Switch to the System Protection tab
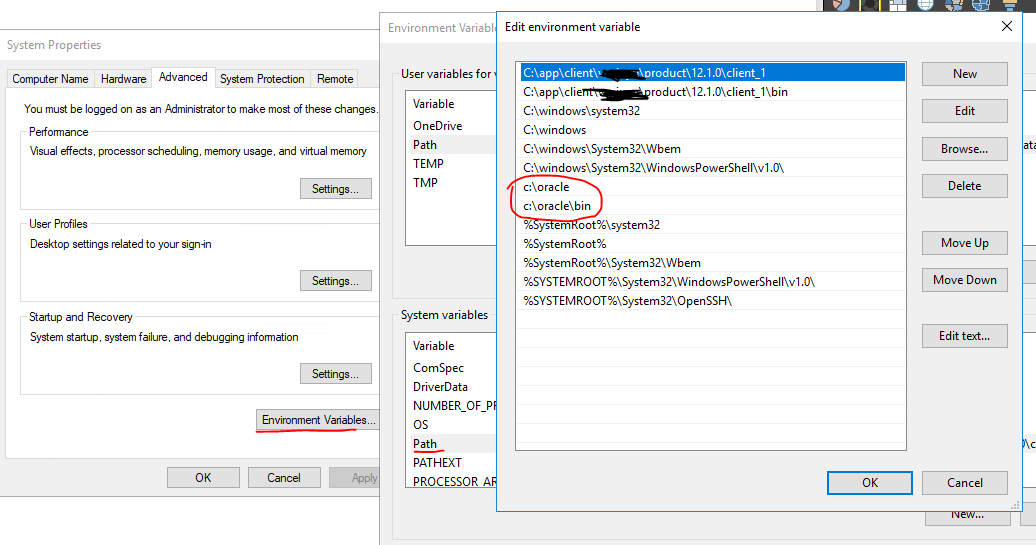The height and width of the screenshot is (545, 1036). (262, 79)
